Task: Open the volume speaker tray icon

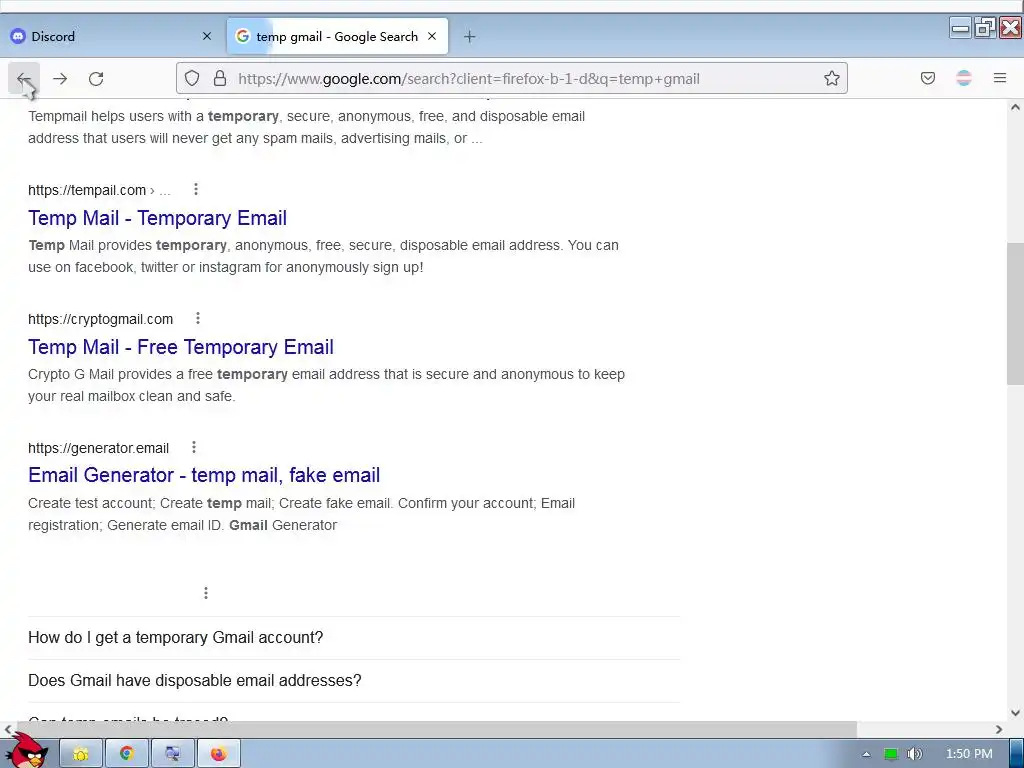Action: [914, 754]
